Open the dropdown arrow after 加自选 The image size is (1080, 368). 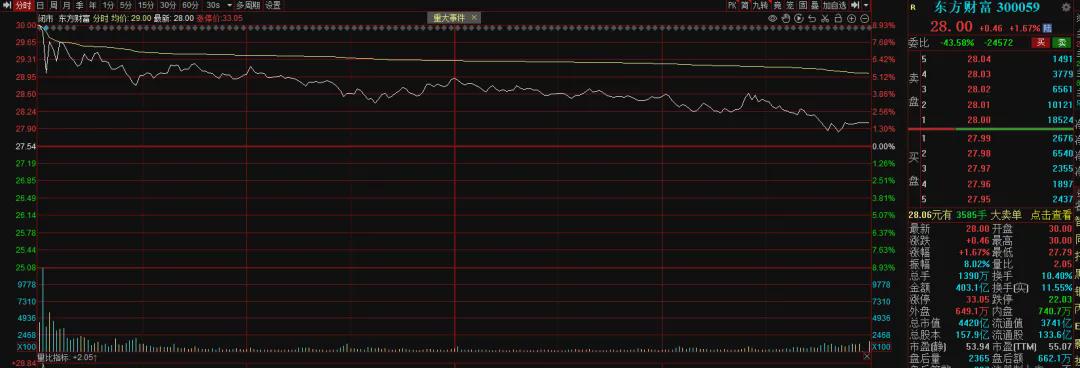click(x=866, y=5)
